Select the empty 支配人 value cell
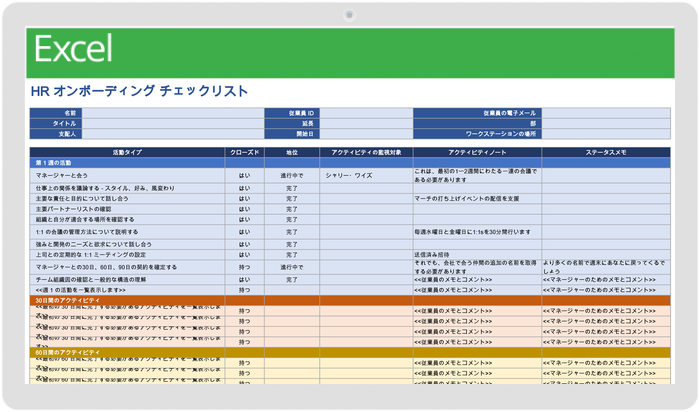Viewport: 700px width, 412px height. [173, 133]
